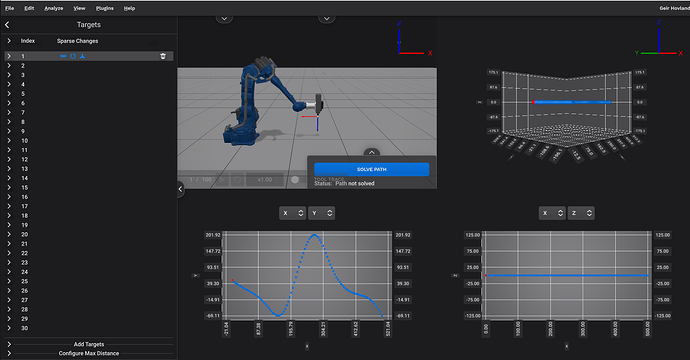Click the SOLVE PATH button
Screen dimensions: 690x360
[372, 169]
